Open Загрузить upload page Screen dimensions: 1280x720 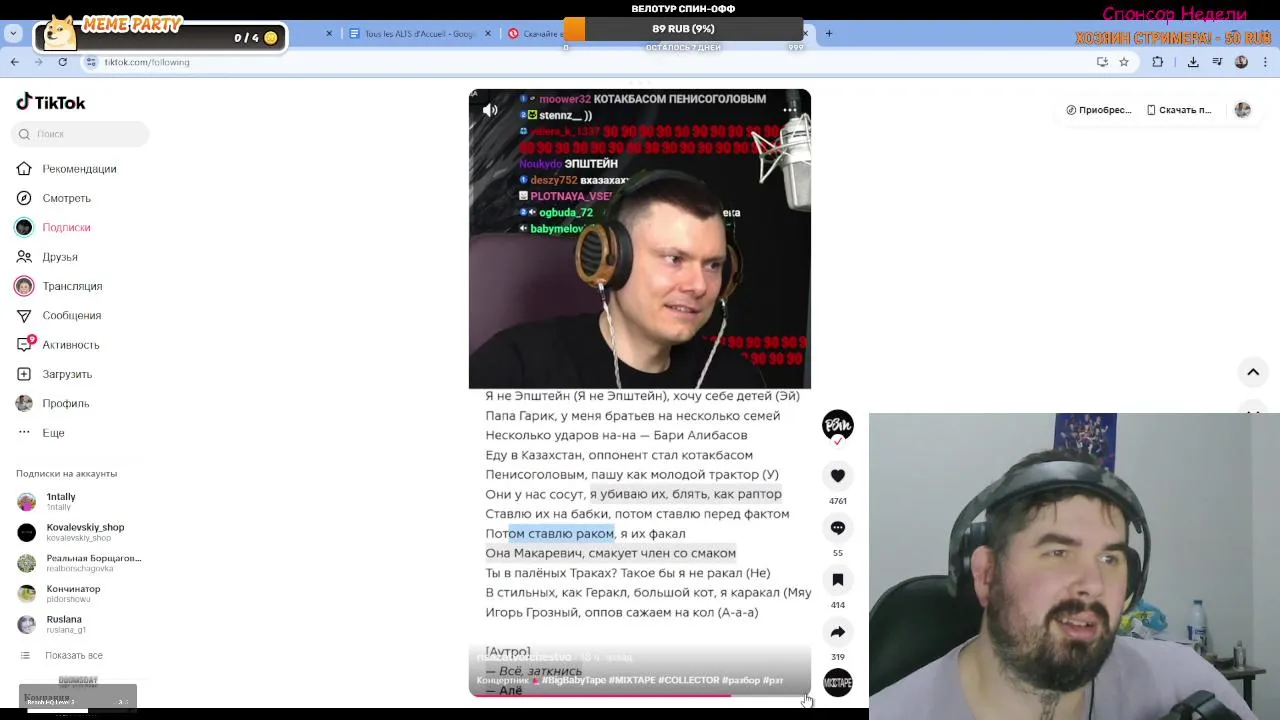point(54,374)
